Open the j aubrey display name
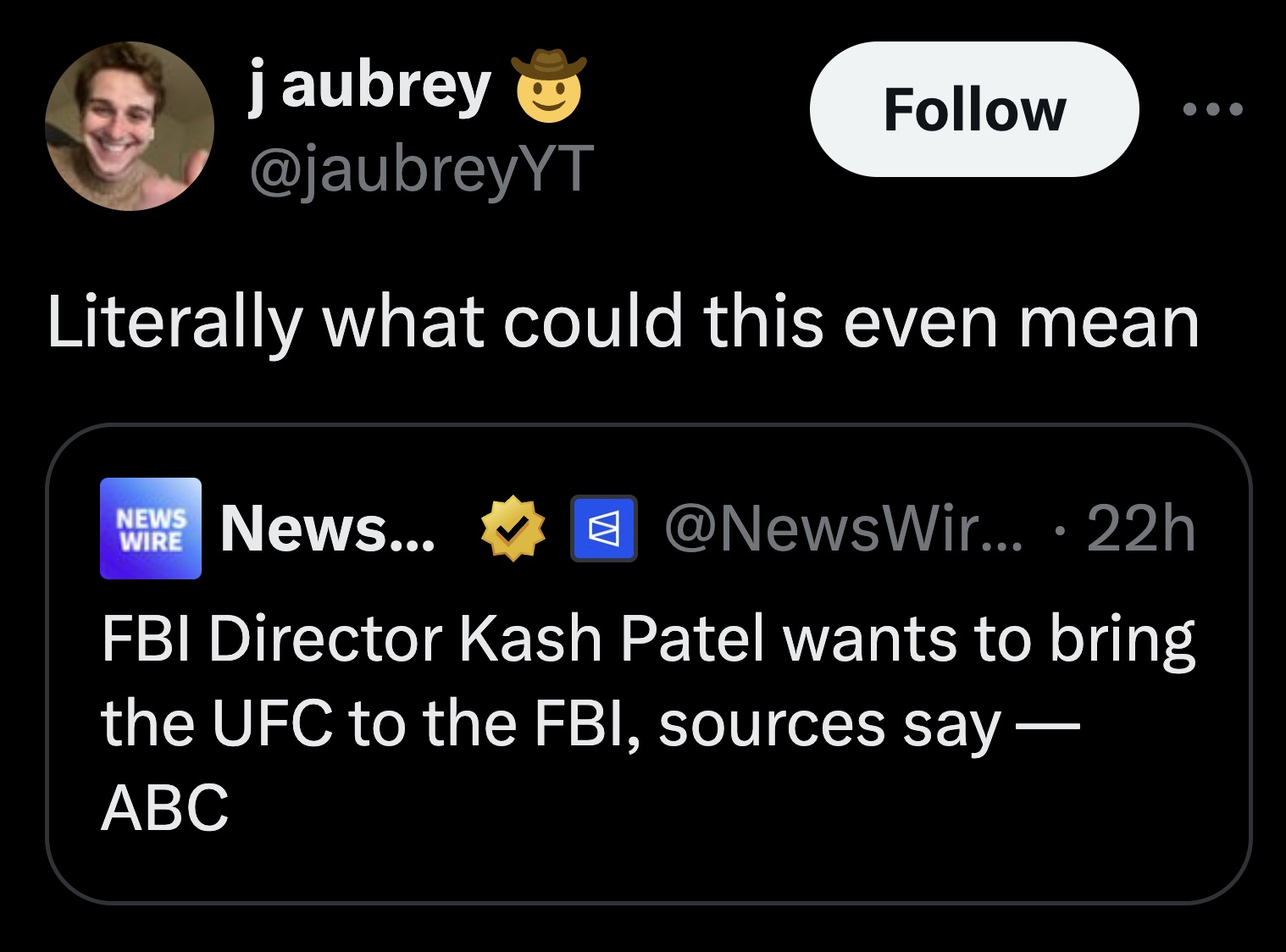This screenshot has width=1286, height=952. click(370, 86)
